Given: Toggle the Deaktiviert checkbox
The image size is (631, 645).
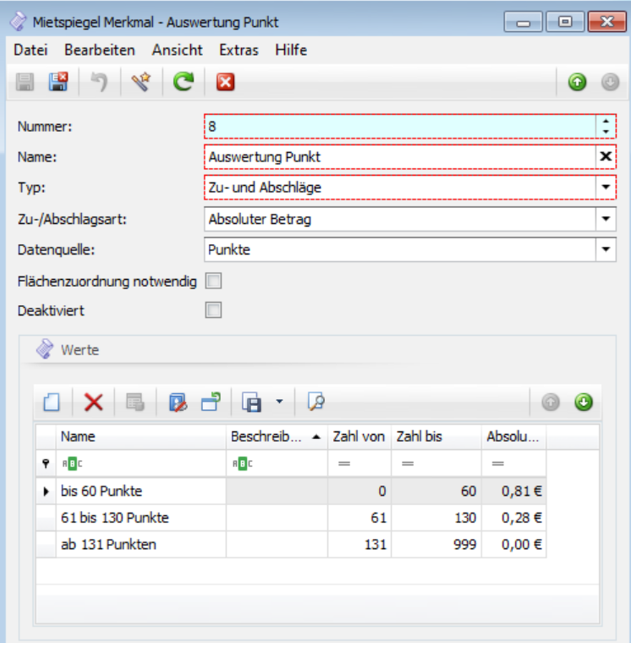Looking at the screenshot, I should [x=213, y=311].
